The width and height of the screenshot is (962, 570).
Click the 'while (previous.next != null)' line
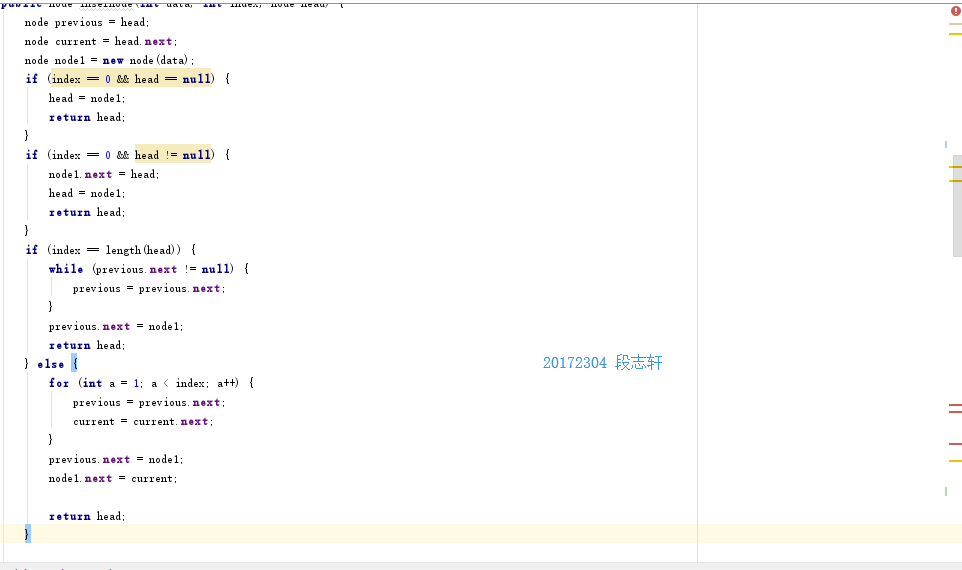148,269
